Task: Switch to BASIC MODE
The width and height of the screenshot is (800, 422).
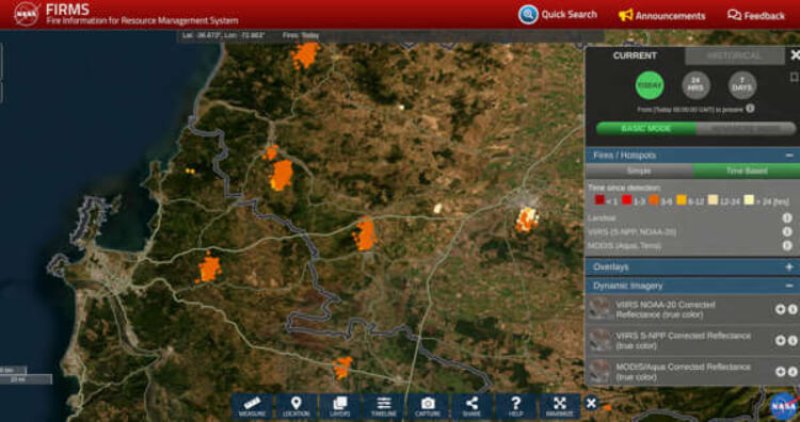Action: [x=646, y=129]
